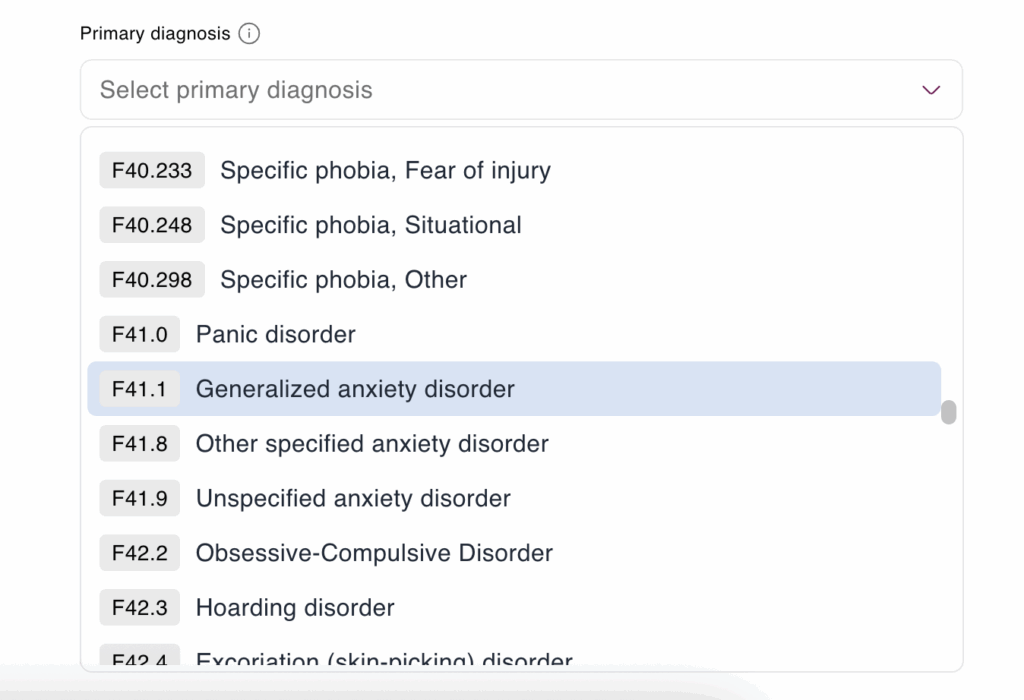Click the diagnosis list scrollbar thumb
Image resolution: width=1024 pixels, height=700 pixels.
(x=948, y=412)
